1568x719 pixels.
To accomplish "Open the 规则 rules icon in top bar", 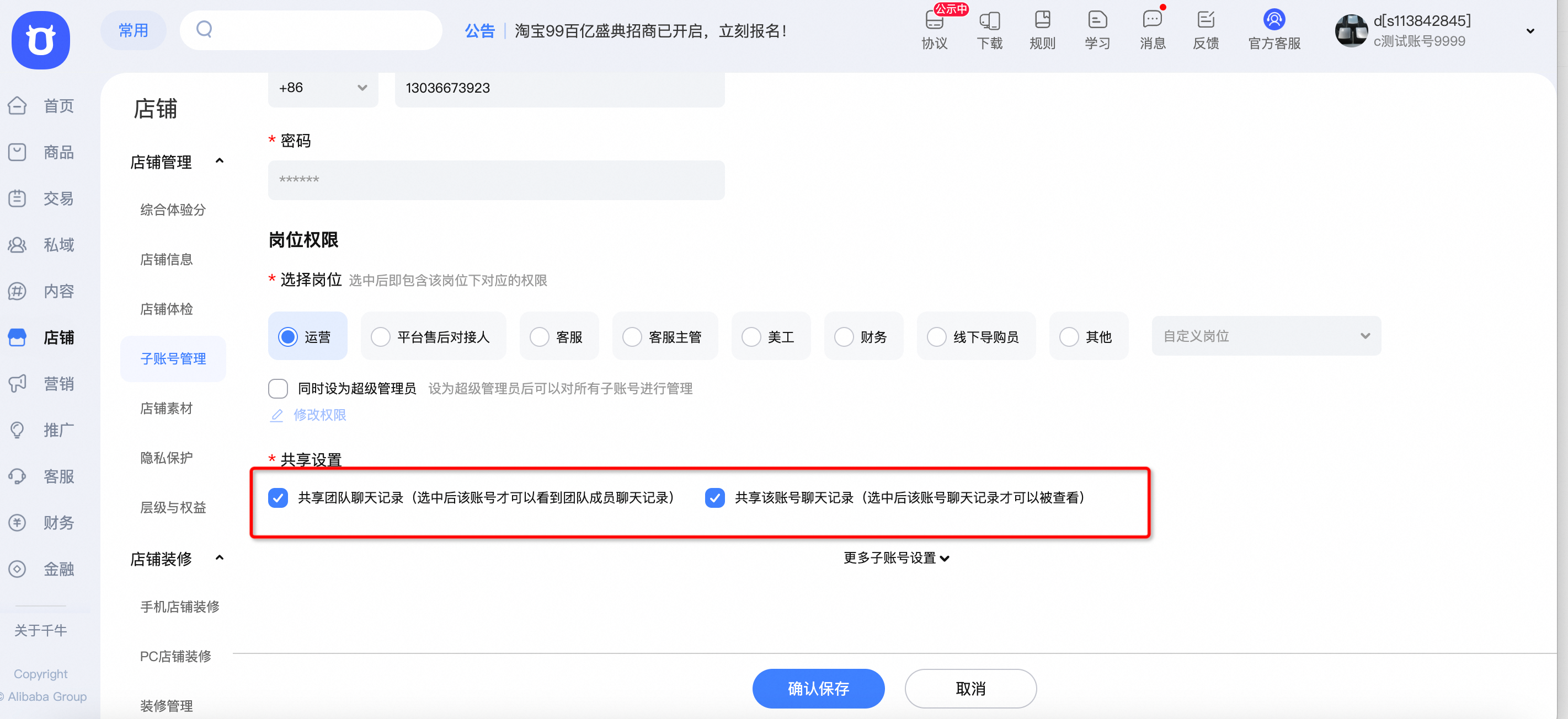I will tap(1043, 20).
